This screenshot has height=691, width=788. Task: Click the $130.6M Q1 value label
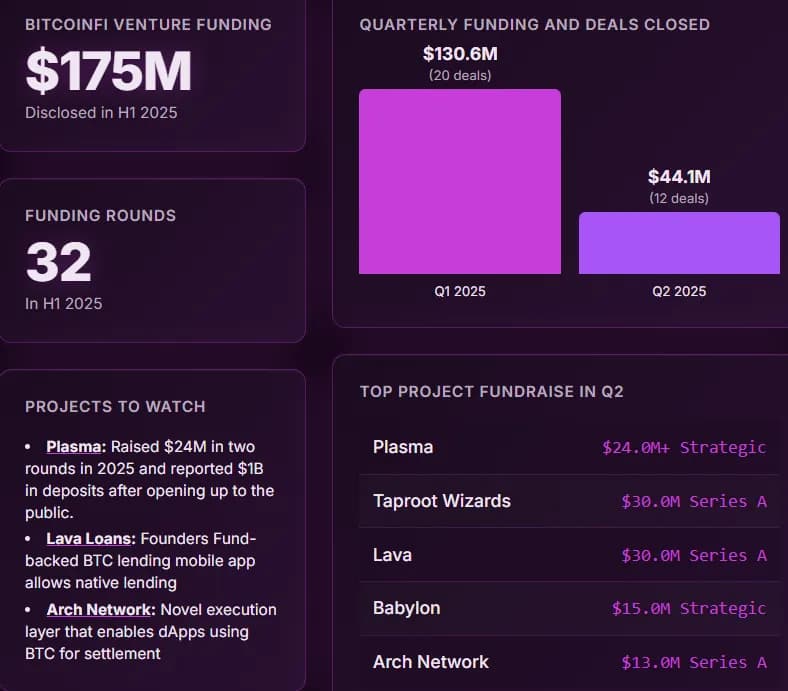460,54
